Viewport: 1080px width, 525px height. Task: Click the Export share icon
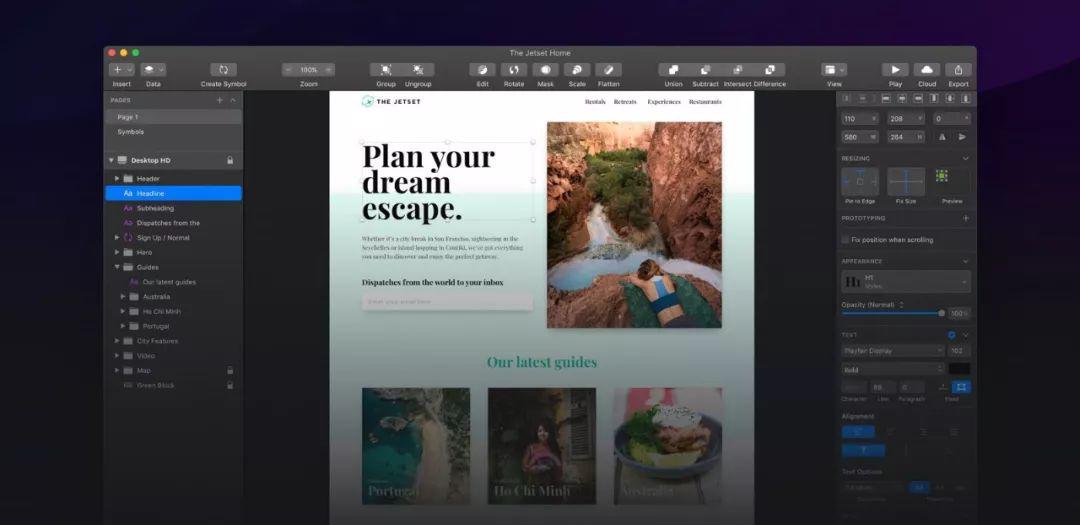click(x=958, y=70)
